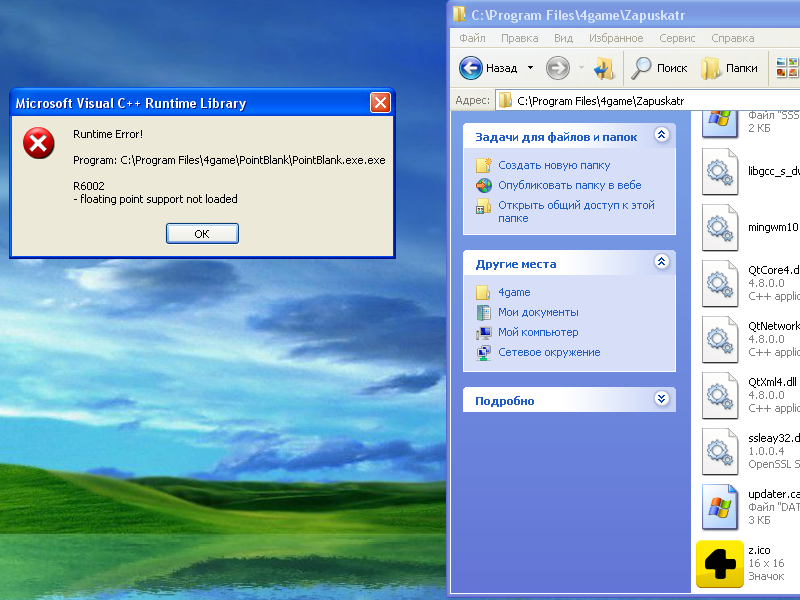Click the red error icon in the dialog
Screen dimensions: 800x600
pos(38,143)
